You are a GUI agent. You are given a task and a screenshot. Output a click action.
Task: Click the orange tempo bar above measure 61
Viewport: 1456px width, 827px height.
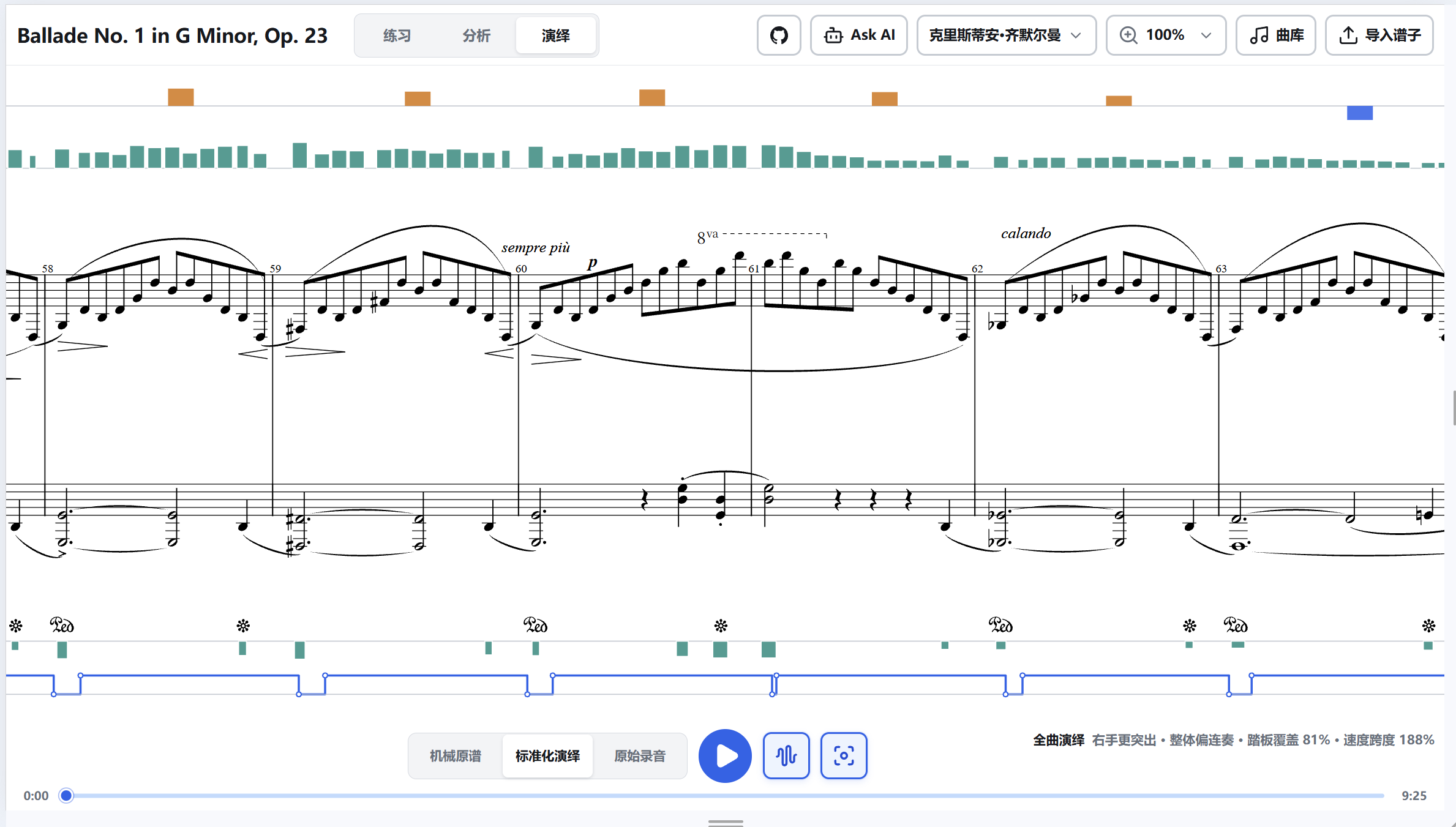coord(885,99)
